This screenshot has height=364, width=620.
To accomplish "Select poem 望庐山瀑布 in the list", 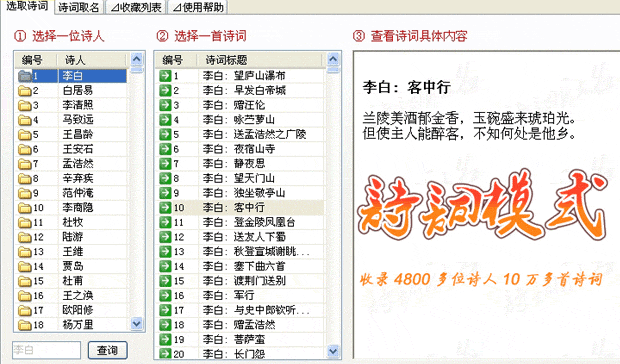I will point(241,75).
